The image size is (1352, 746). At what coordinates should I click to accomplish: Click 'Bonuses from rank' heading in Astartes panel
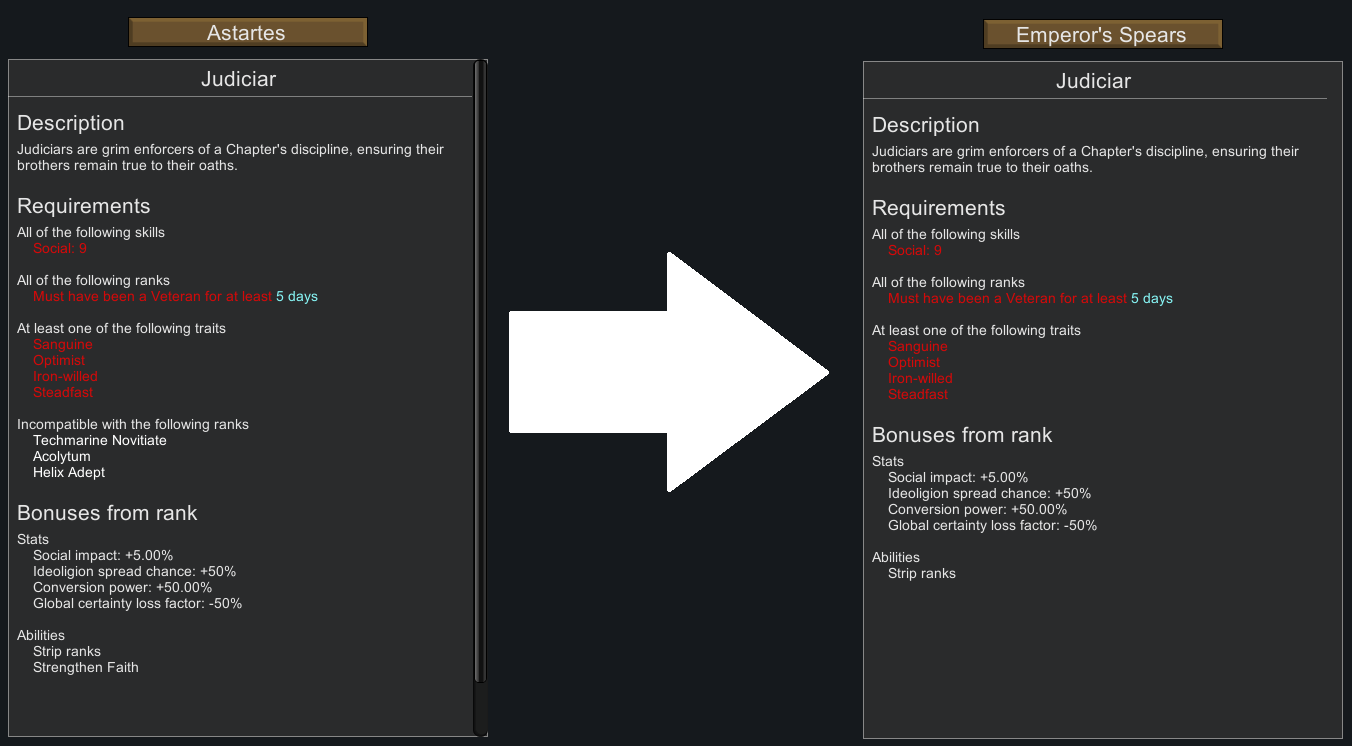coord(107,513)
